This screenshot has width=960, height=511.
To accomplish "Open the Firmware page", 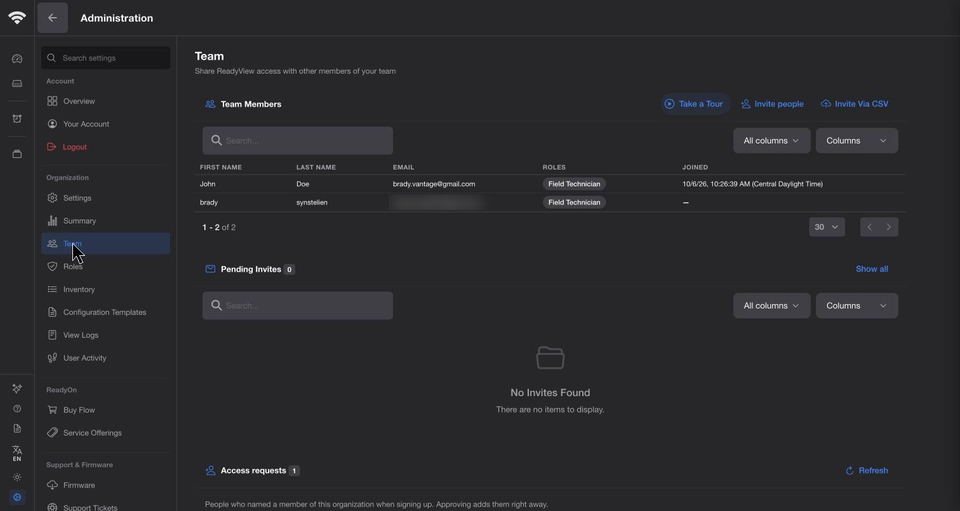I will click(x=106, y=485).
